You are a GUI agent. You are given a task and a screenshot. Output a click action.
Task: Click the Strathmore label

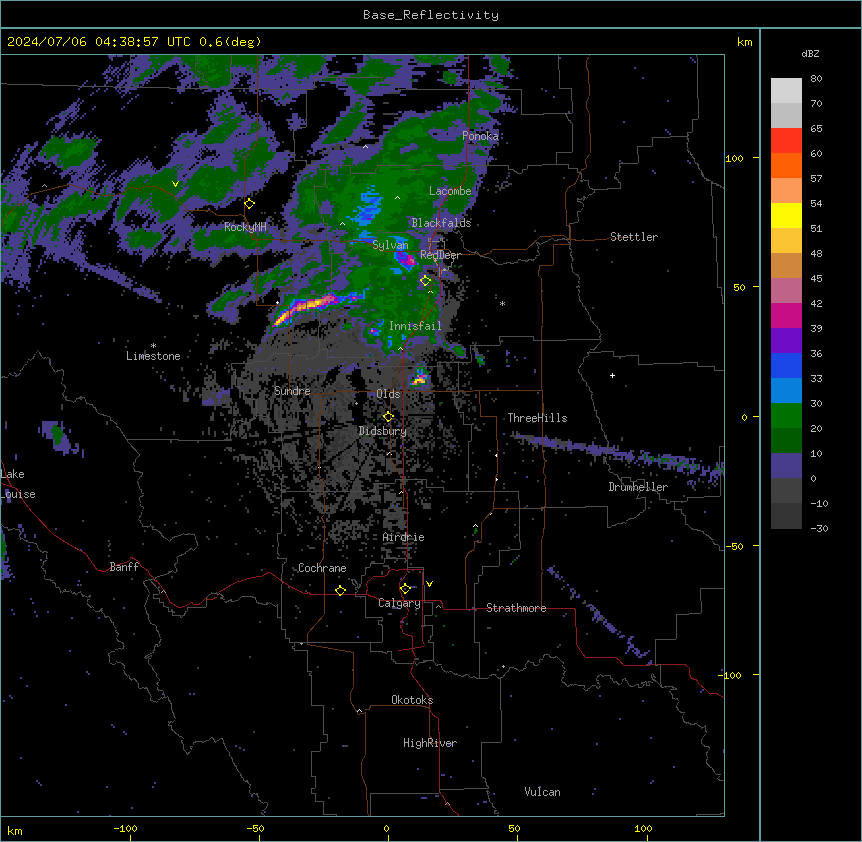(516, 608)
